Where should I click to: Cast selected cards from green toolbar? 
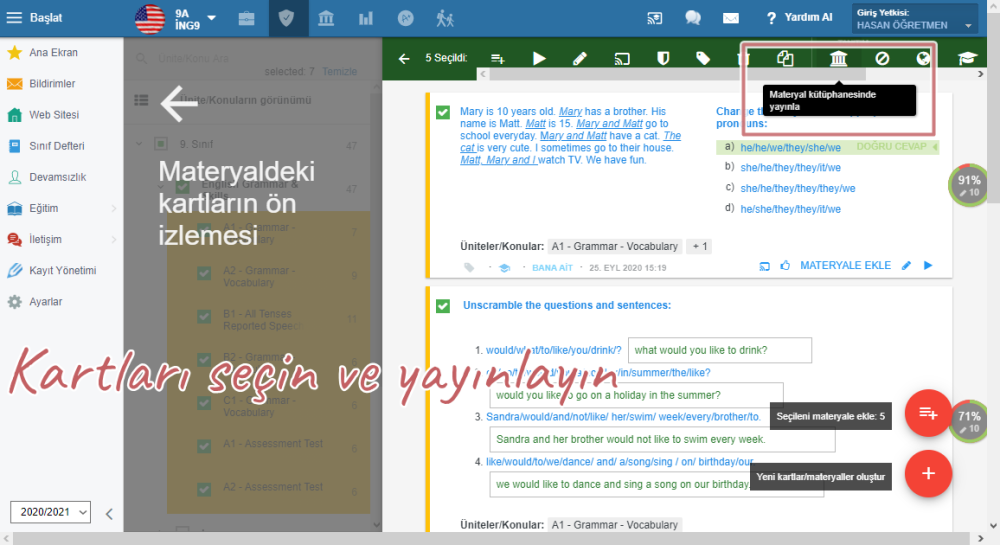[622, 59]
